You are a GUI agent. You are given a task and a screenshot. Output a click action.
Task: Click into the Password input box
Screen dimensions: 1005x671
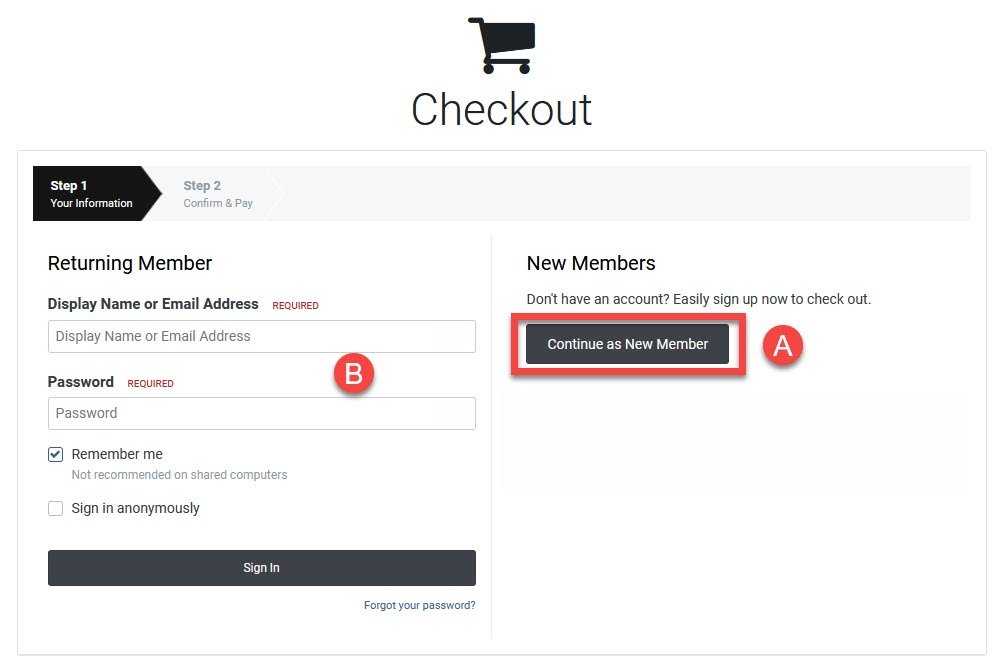[x=261, y=414]
